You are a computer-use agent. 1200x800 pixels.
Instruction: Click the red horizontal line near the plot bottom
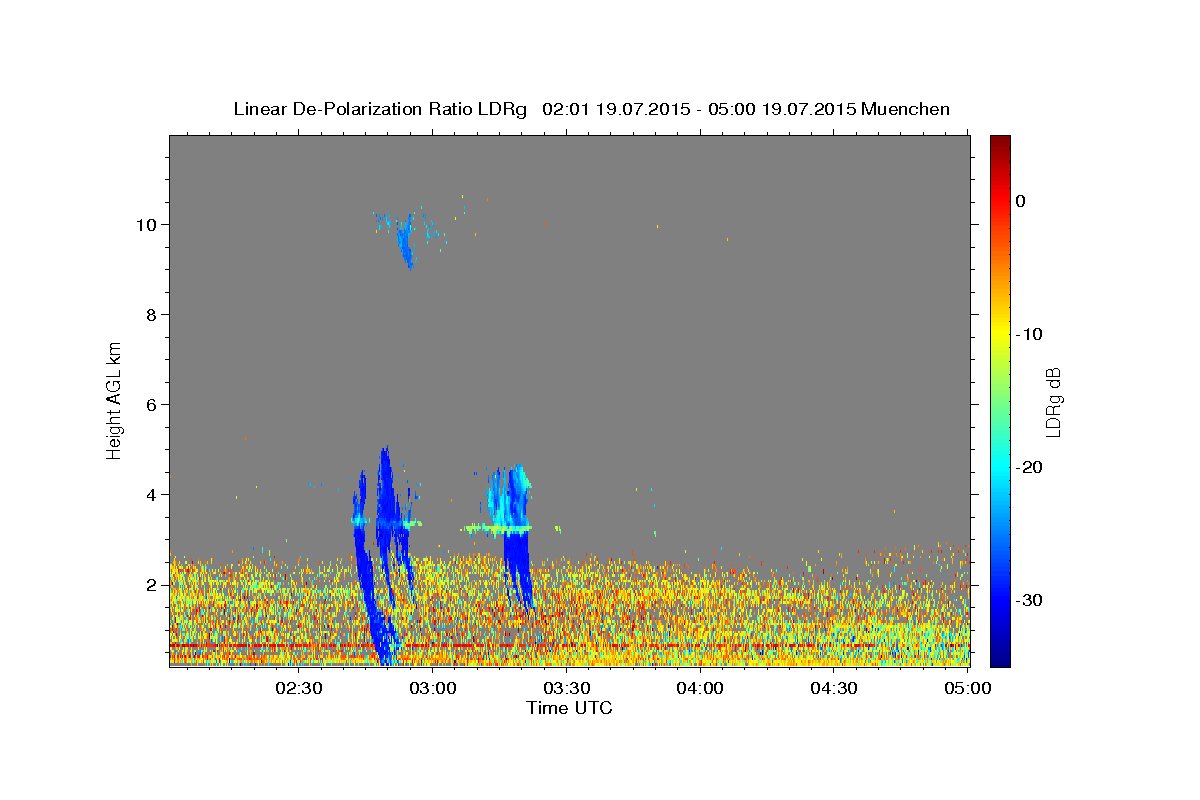click(569, 646)
